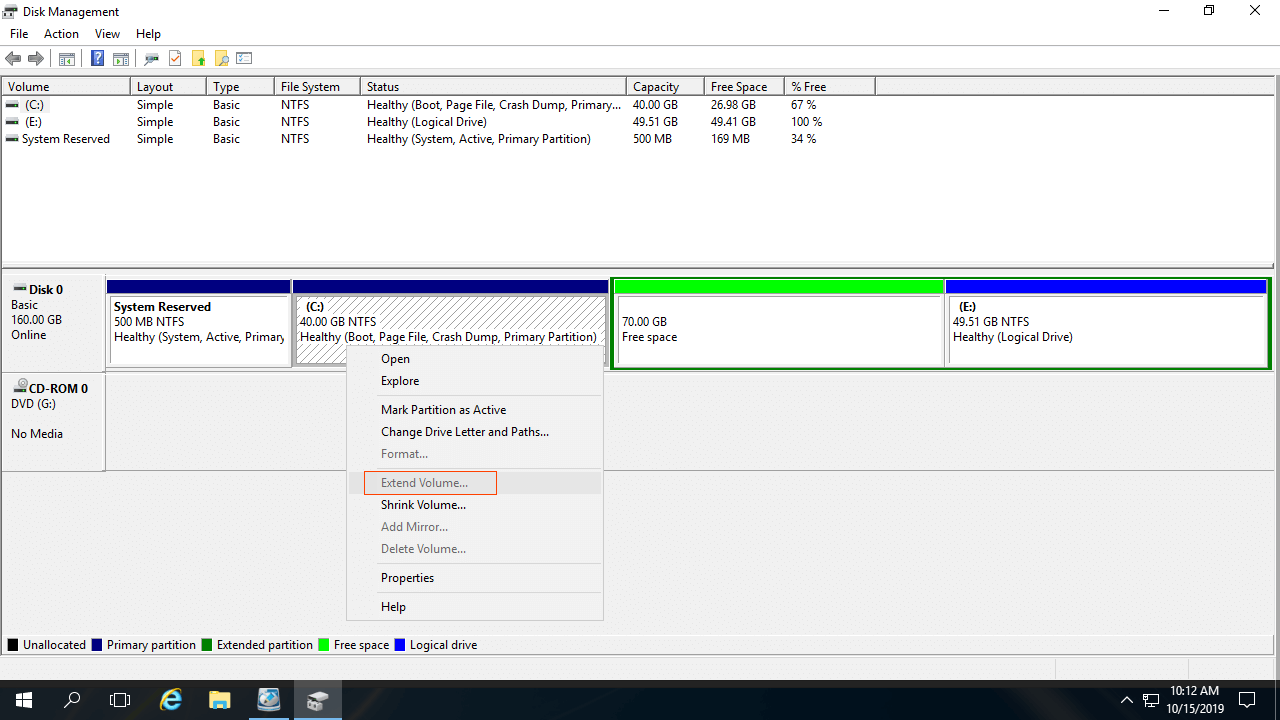The width and height of the screenshot is (1280, 720).
Task: Click the Back arrow in the toolbar
Action: [x=13, y=59]
